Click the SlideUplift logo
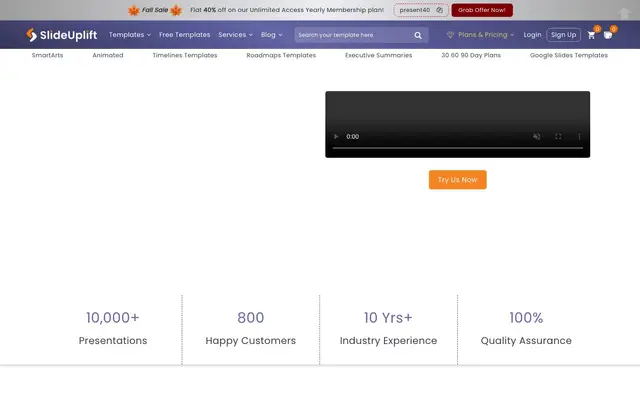 [x=62, y=35]
